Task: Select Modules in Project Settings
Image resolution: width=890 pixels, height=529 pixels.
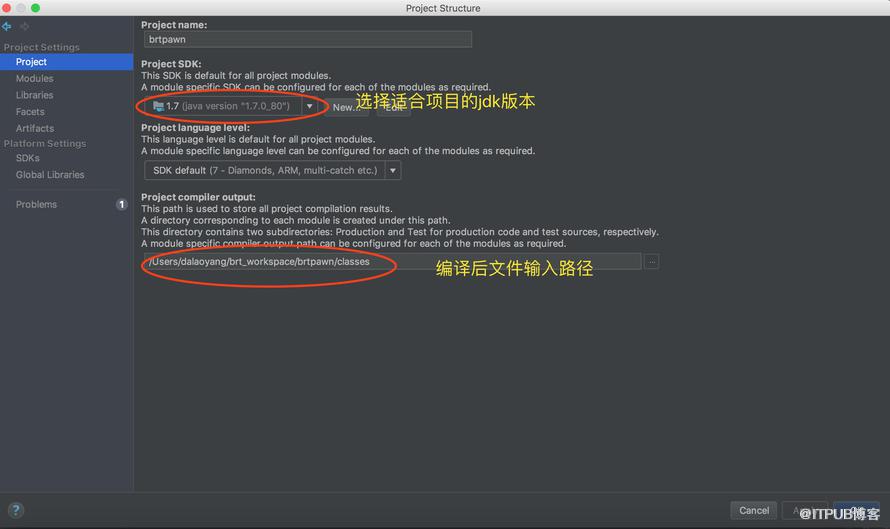Action: (x=35, y=78)
